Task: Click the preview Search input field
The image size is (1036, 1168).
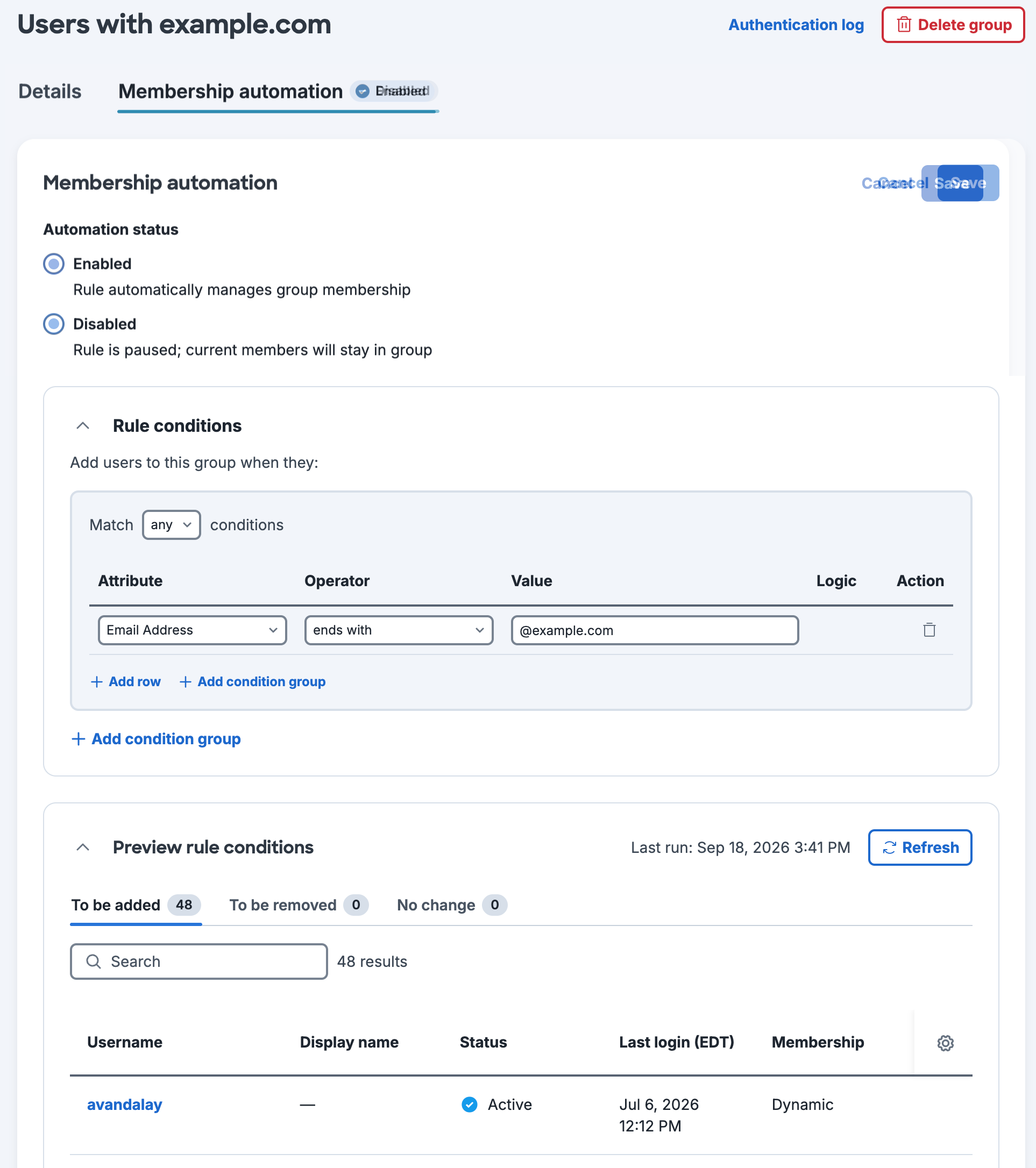Action: [x=198, y=961]
